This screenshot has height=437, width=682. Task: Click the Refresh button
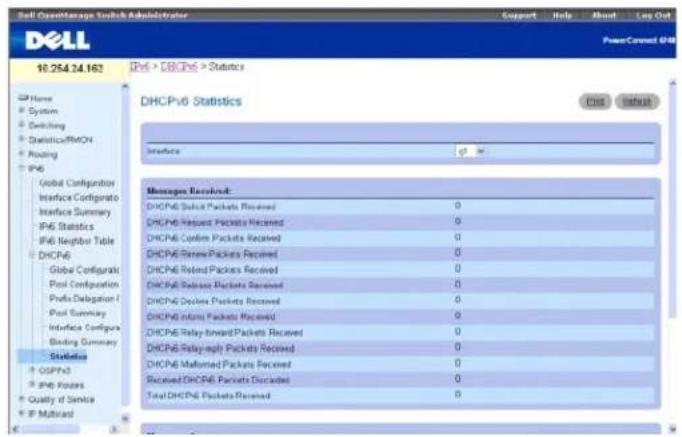(x=637, y=102)
